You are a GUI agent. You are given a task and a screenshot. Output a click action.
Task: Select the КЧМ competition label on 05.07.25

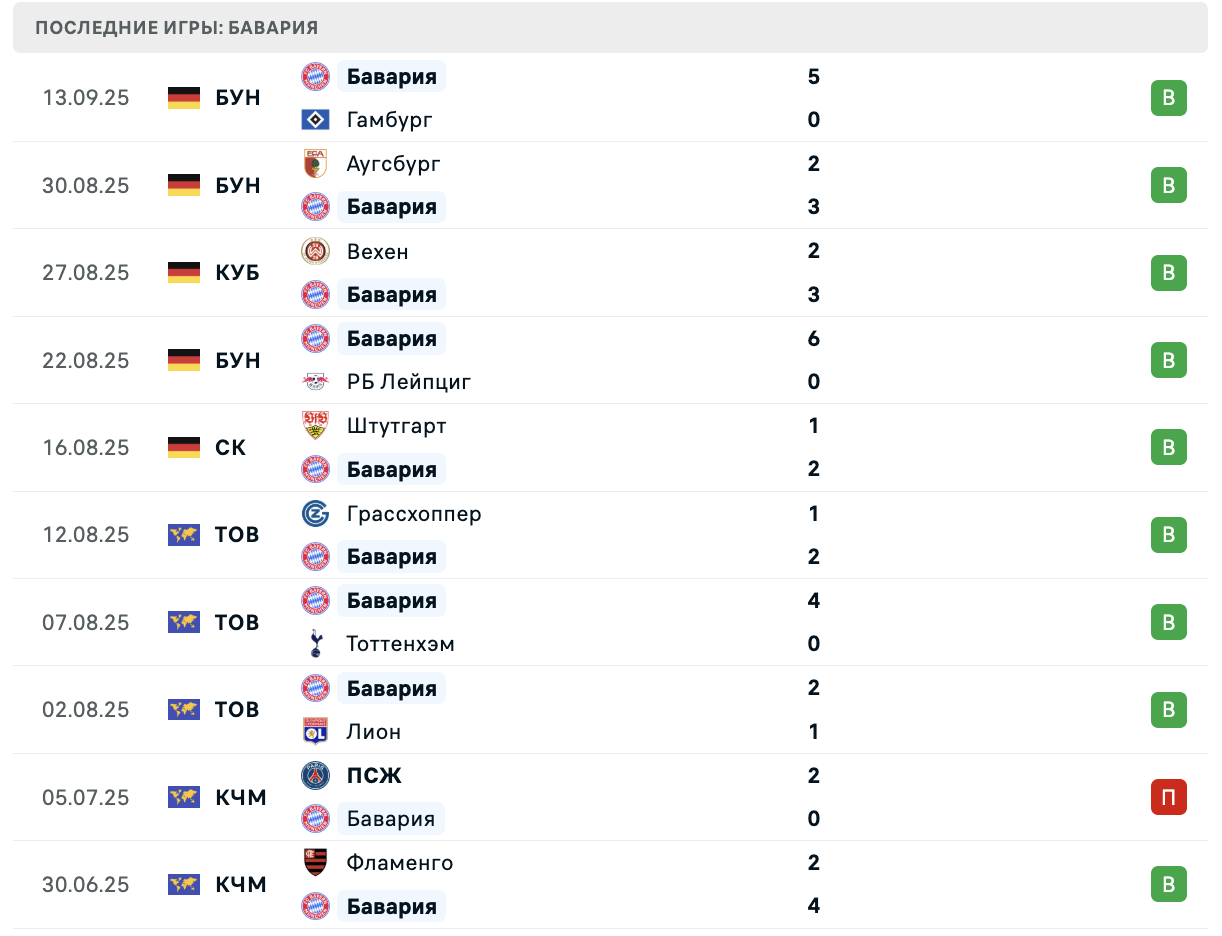tap(241, 797)
